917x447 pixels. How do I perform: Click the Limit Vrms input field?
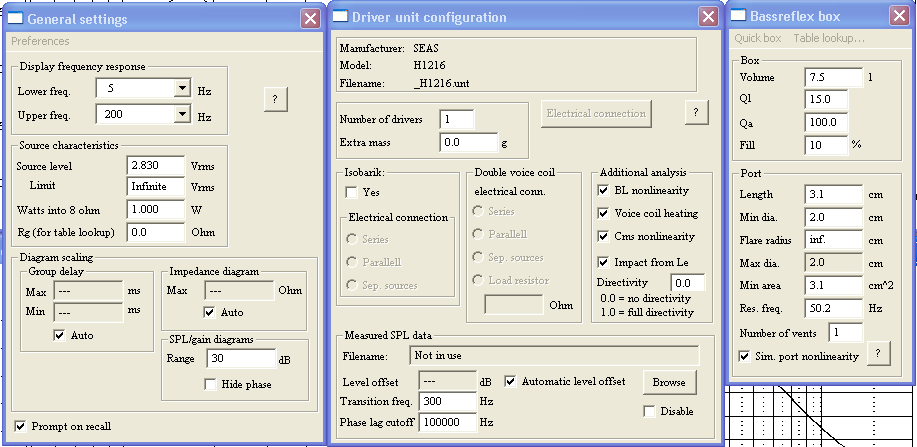click(156, 187)
